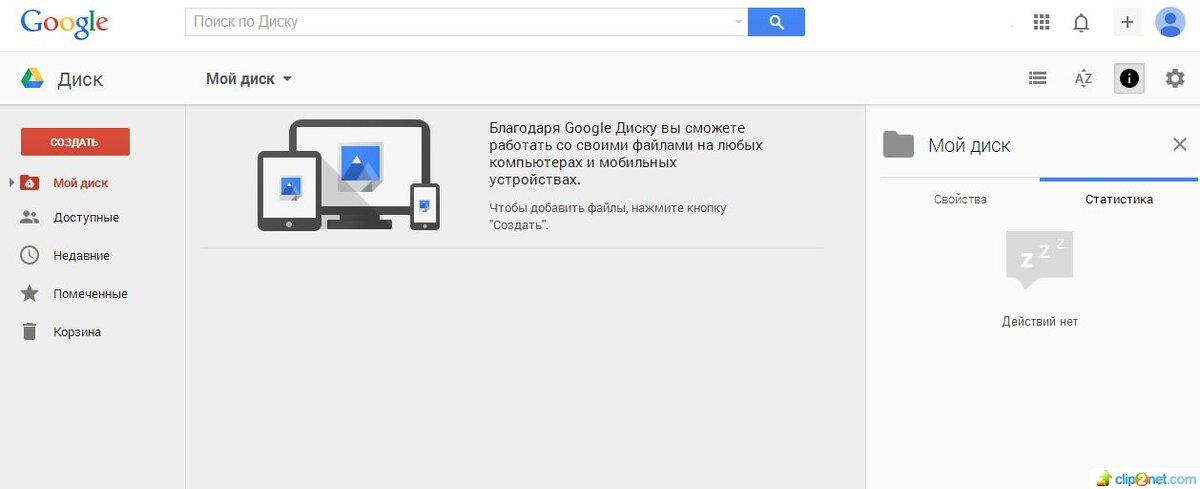Toggle the info details panel button

(x=1129, y=78)
